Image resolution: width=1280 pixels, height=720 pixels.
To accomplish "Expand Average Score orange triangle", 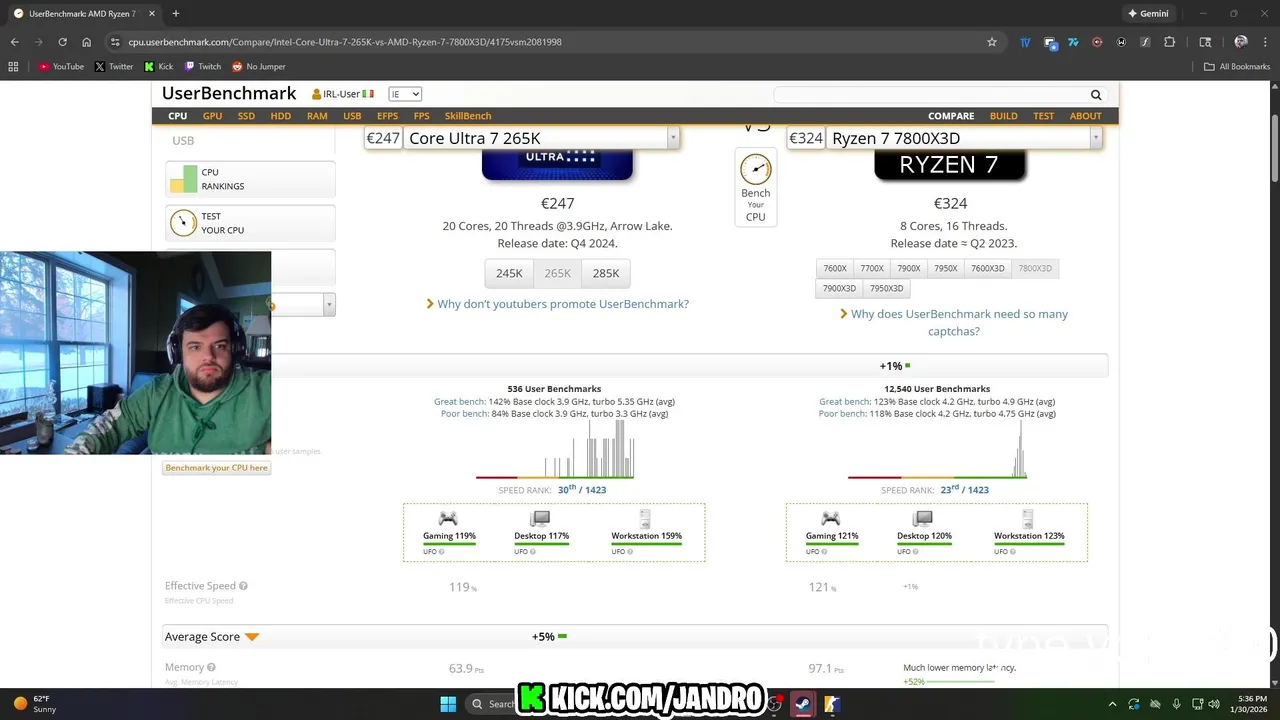I will [x=252, y=637].
